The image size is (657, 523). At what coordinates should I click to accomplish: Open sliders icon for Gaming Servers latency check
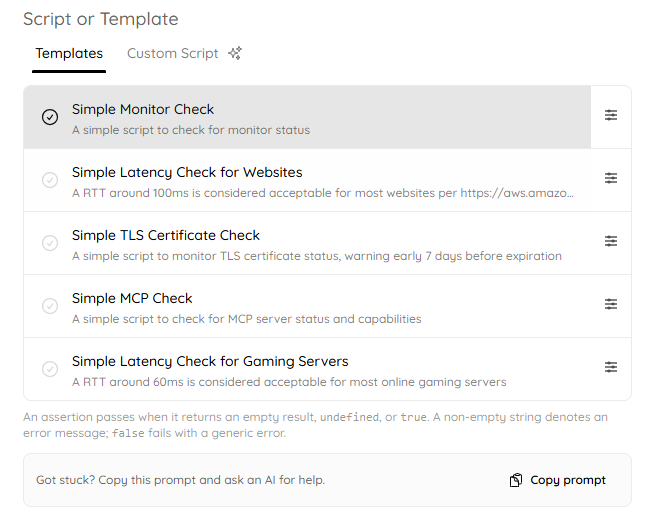click(x=610, y=367)
